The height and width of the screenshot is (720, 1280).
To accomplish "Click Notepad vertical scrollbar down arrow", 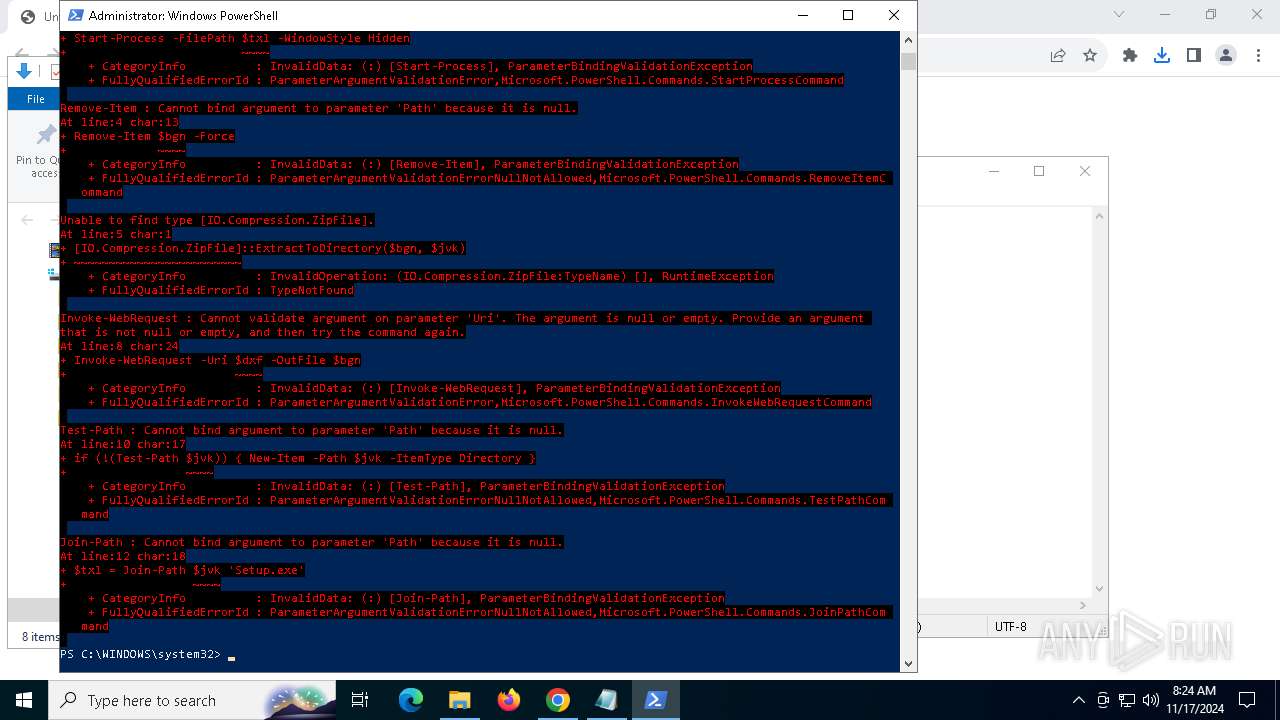I will coord(1099,589).
